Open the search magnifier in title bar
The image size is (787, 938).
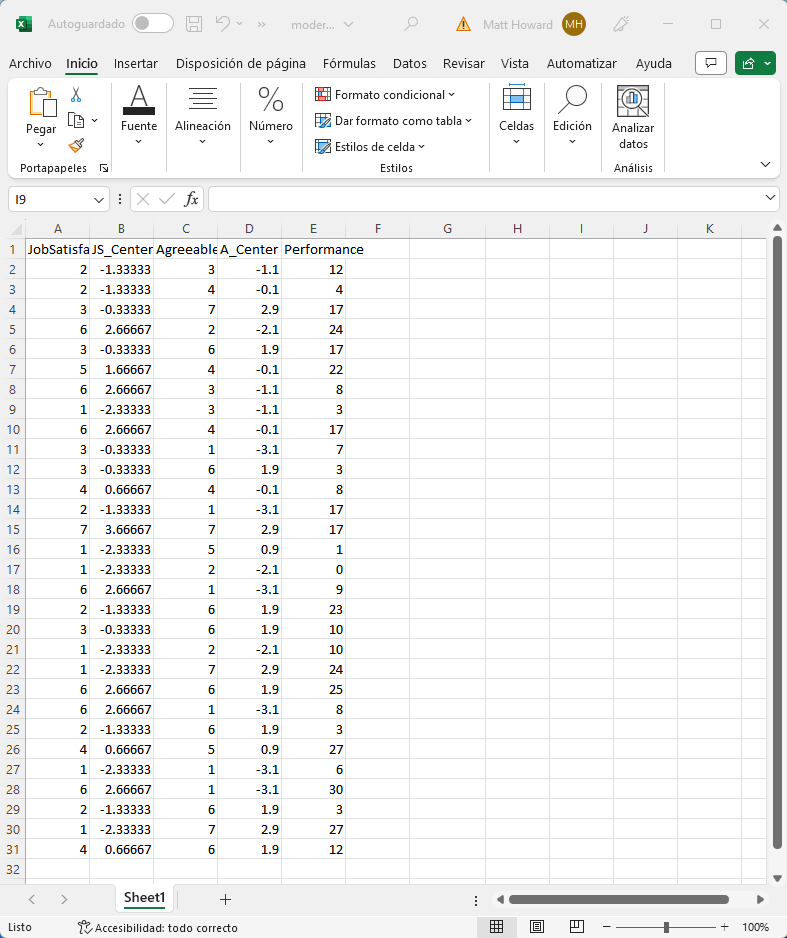411,23
